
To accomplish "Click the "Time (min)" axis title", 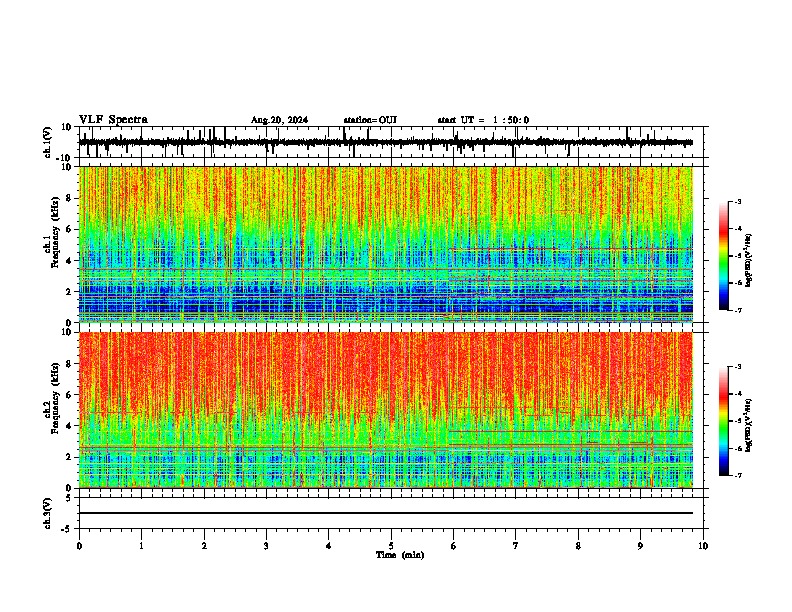I will pyautogui.click(x=400, y=555).
